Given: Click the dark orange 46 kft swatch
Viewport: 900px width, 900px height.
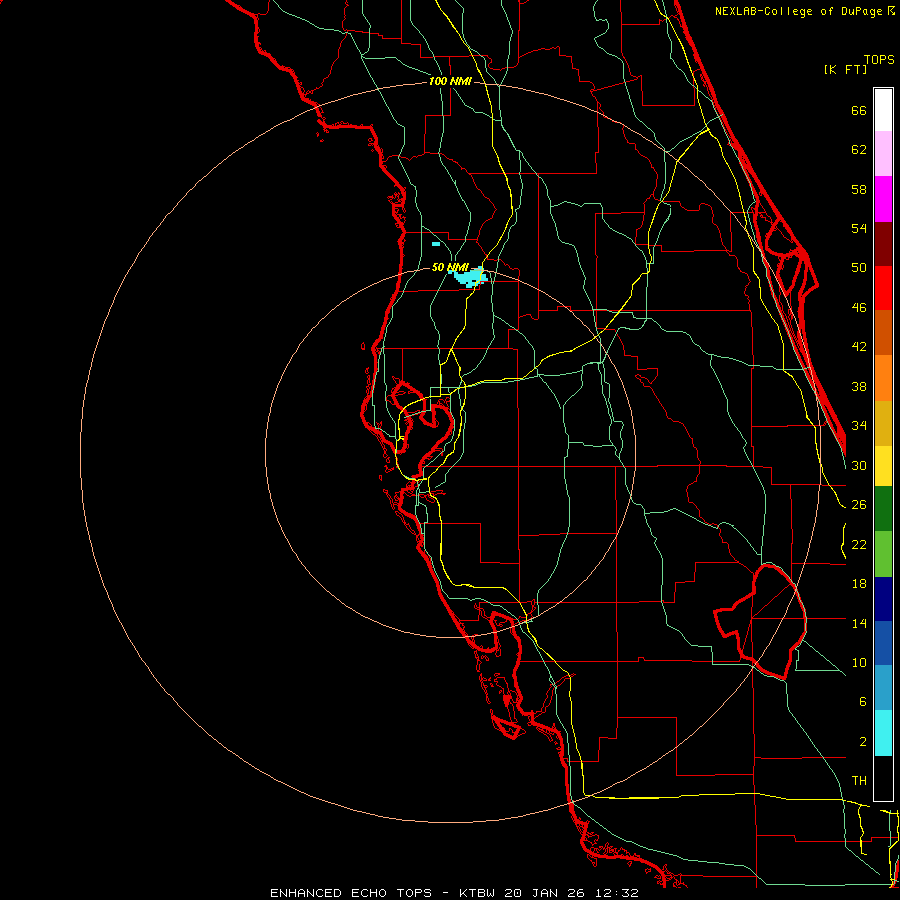Looking at the screenshot, I should point(883,332).
